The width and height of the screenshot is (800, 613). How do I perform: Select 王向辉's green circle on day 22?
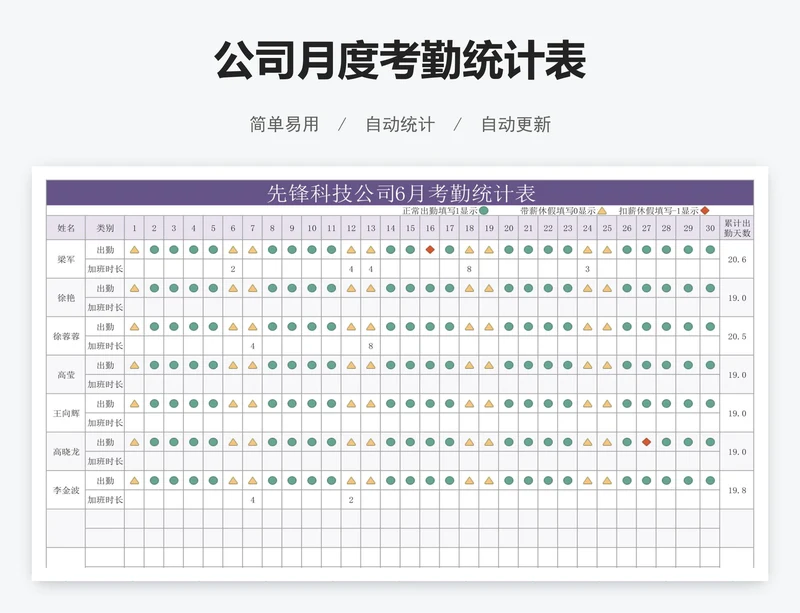[x=548, y=404]
